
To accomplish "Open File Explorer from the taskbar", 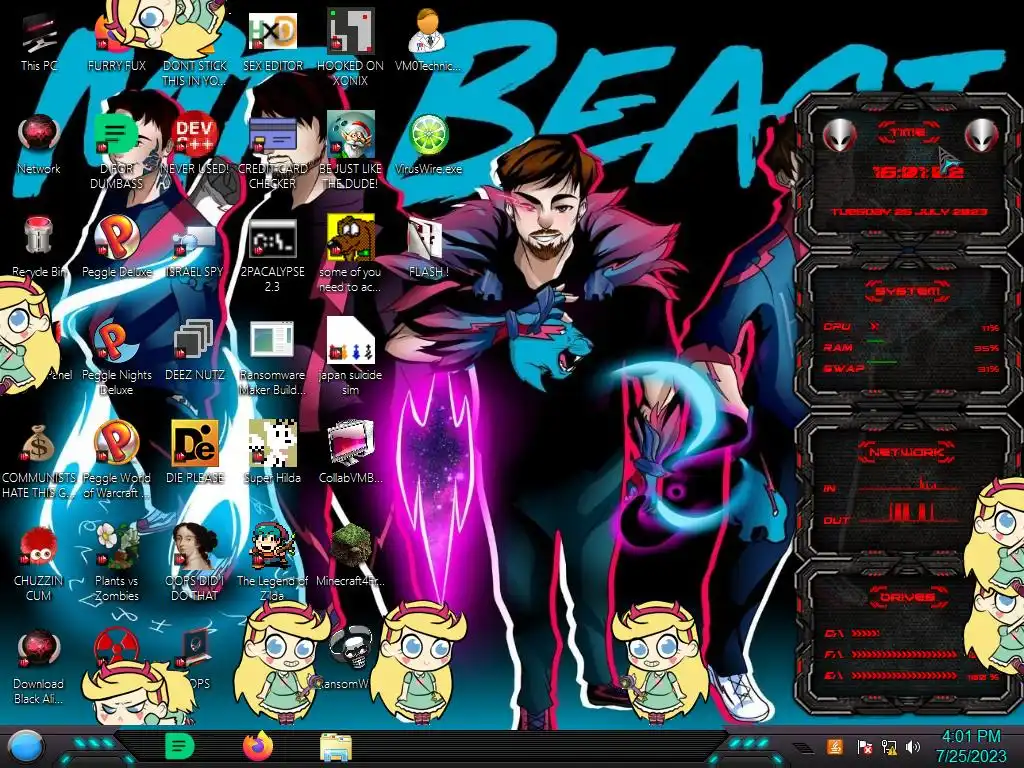I will (336, 747).
